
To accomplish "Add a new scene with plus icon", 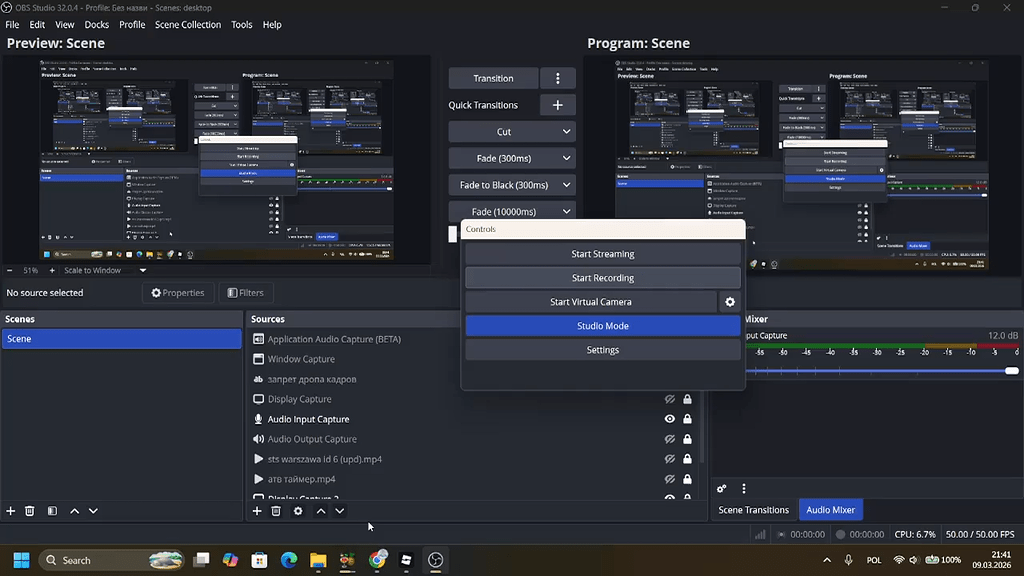I will [x=10, y=511].
